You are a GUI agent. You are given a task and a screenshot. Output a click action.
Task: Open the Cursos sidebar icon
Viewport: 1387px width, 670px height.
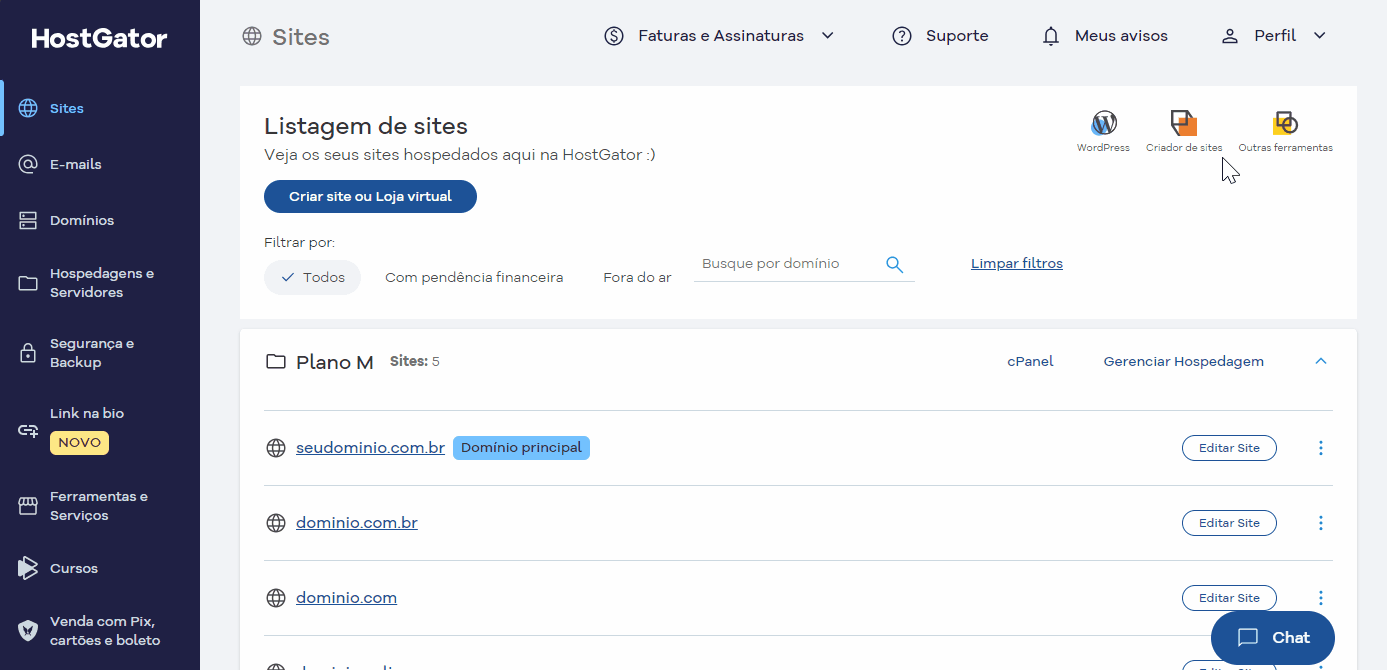click(x=27, y=568)
